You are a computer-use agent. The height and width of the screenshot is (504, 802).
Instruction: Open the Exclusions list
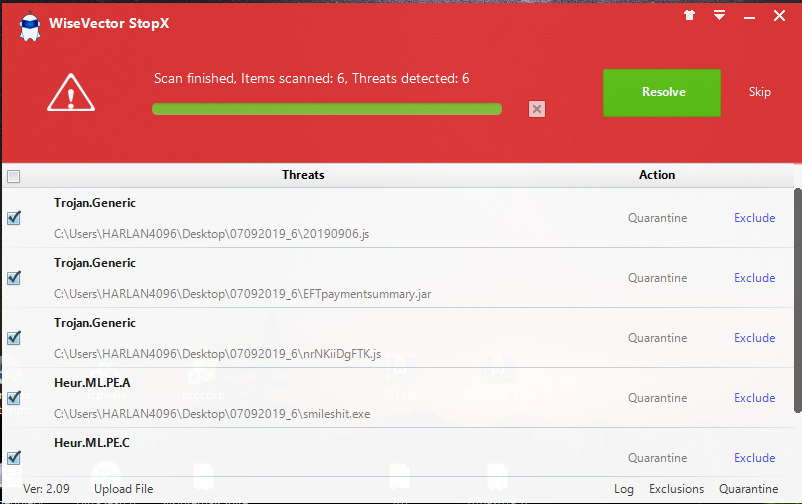click(676, 489)
